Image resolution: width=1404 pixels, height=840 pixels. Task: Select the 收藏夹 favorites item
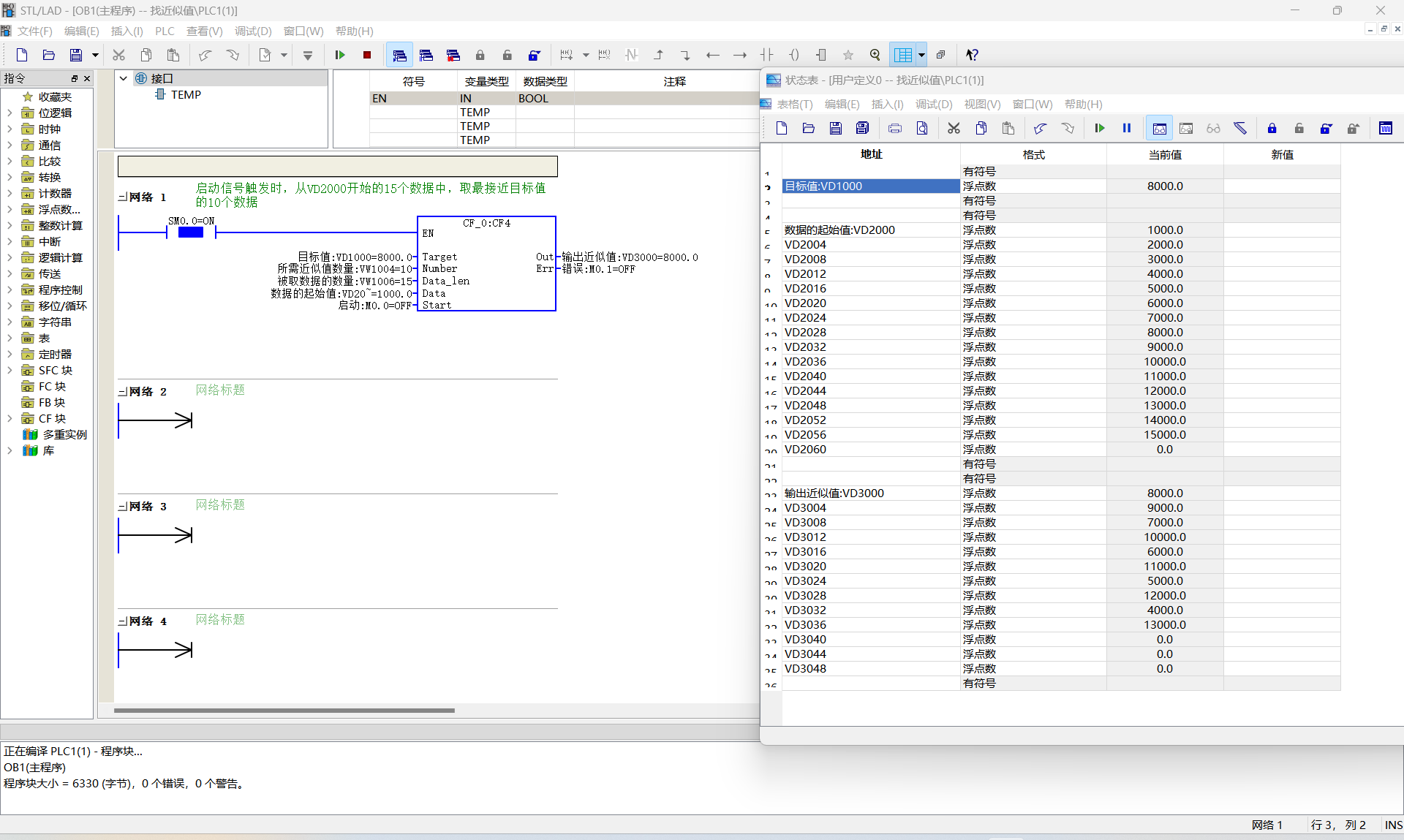[55, 97]
